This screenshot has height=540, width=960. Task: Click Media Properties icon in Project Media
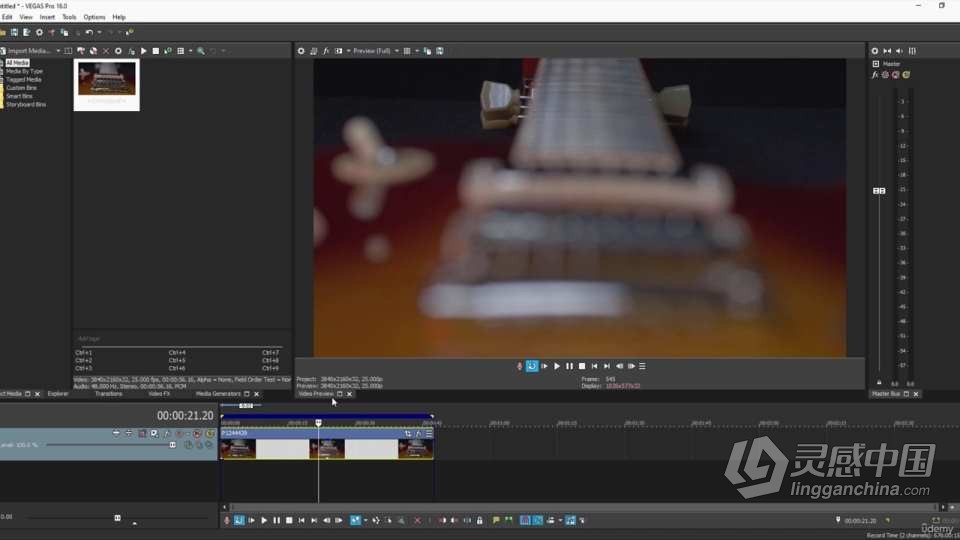118,51
